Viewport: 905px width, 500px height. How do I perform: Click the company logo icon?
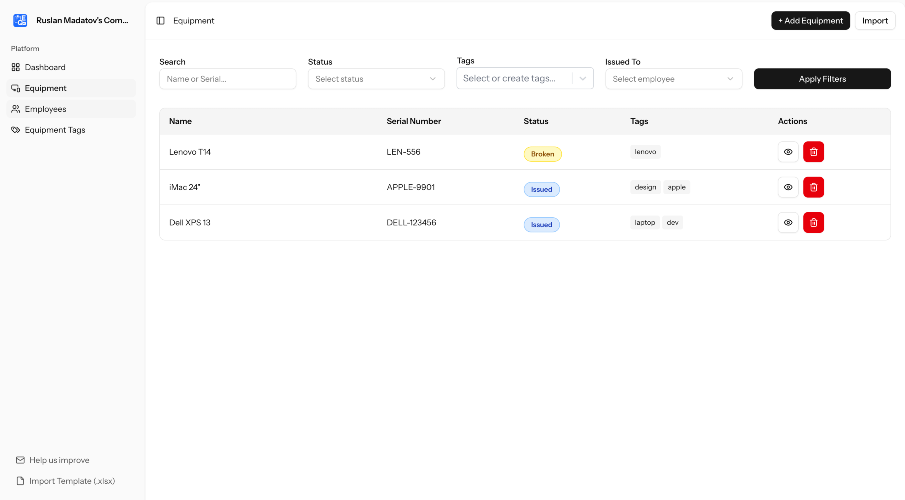[x=20, y=20]
